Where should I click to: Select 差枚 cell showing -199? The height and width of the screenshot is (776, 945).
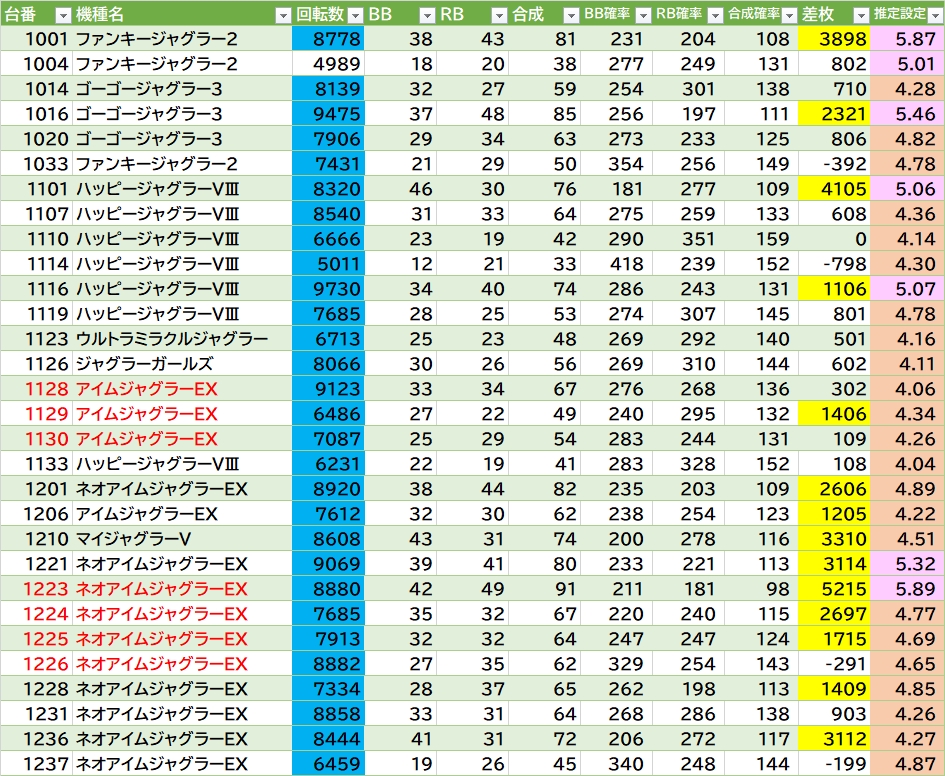(834, 764)
